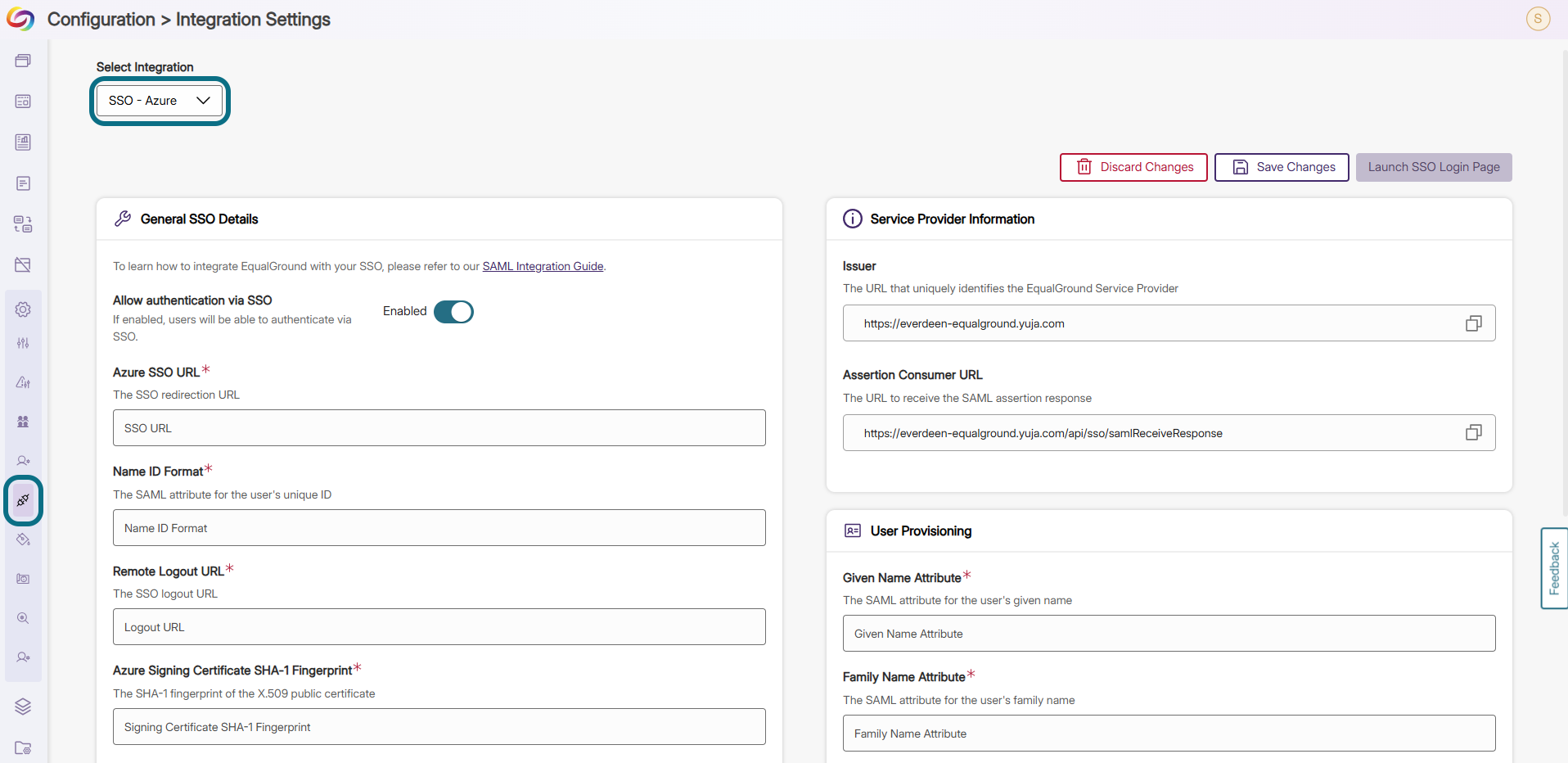The width and height of the screenshot is (1568, 763).
Task: Open the SAML Integration Guide link
Action: [543, 266]
